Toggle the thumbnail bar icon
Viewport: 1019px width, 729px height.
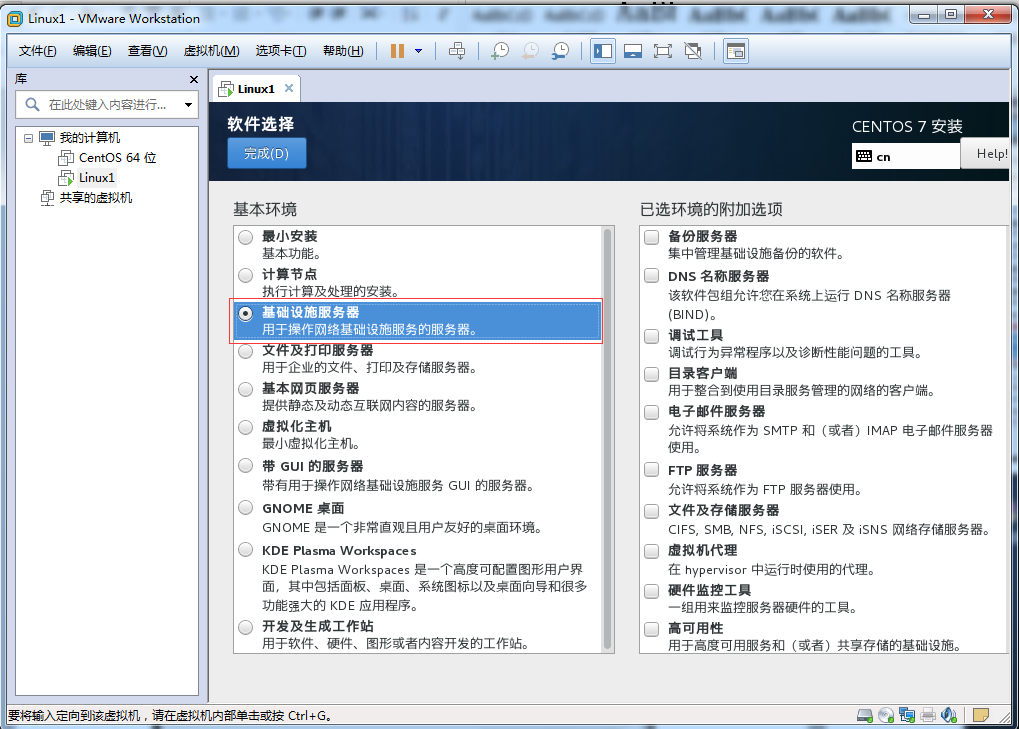coord(632,51)
